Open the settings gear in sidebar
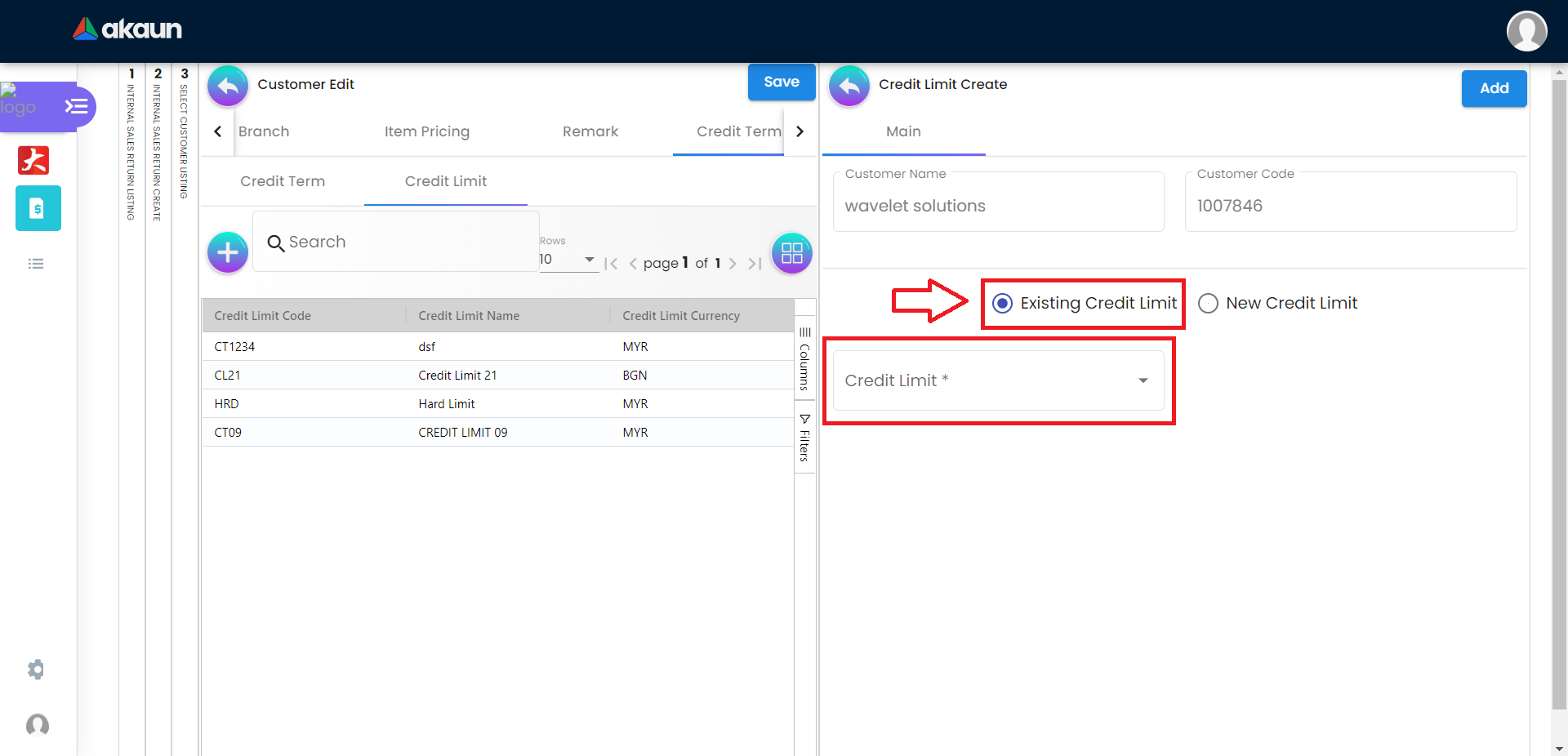Viewport: 1568px width, 756px height. [x=36, y=669]
